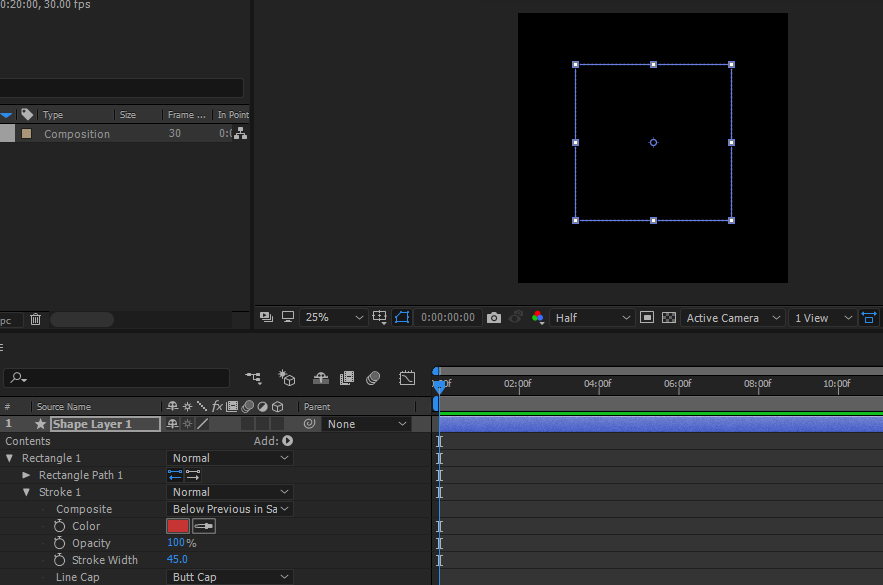This screenshot has width=883, height=585.
Task: Toggle mask and shape path visibility
Action: click(x=402, y=318)
